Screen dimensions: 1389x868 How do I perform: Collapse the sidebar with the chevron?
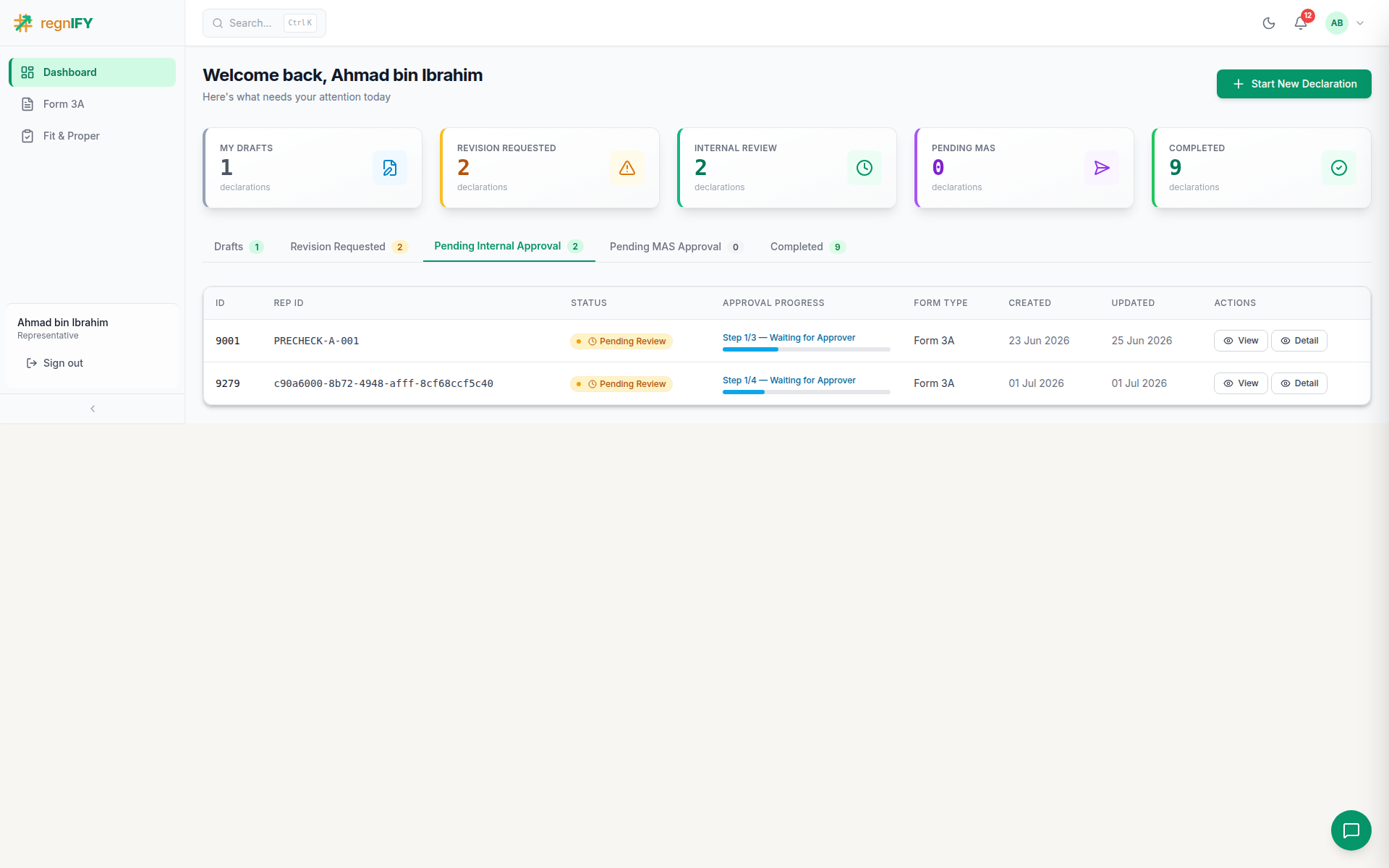click(93, 409)
